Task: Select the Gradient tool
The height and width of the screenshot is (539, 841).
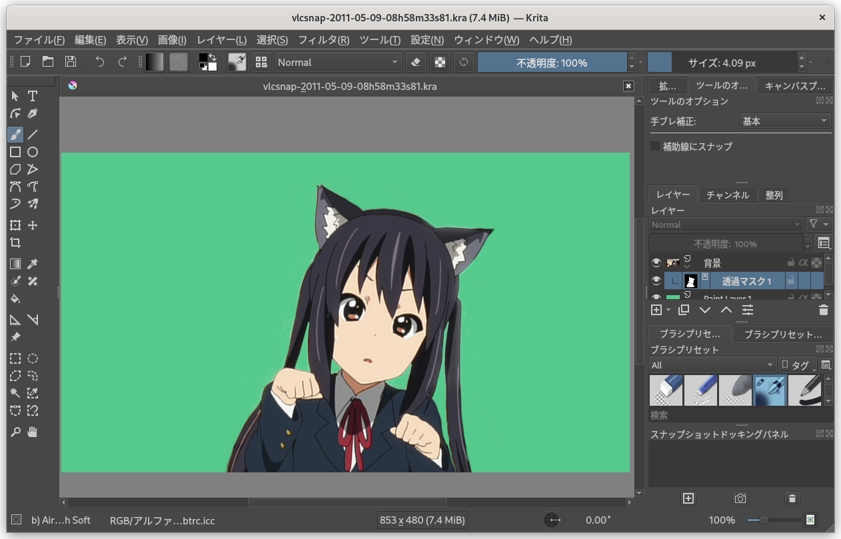Action: click(x=16, y=263)
